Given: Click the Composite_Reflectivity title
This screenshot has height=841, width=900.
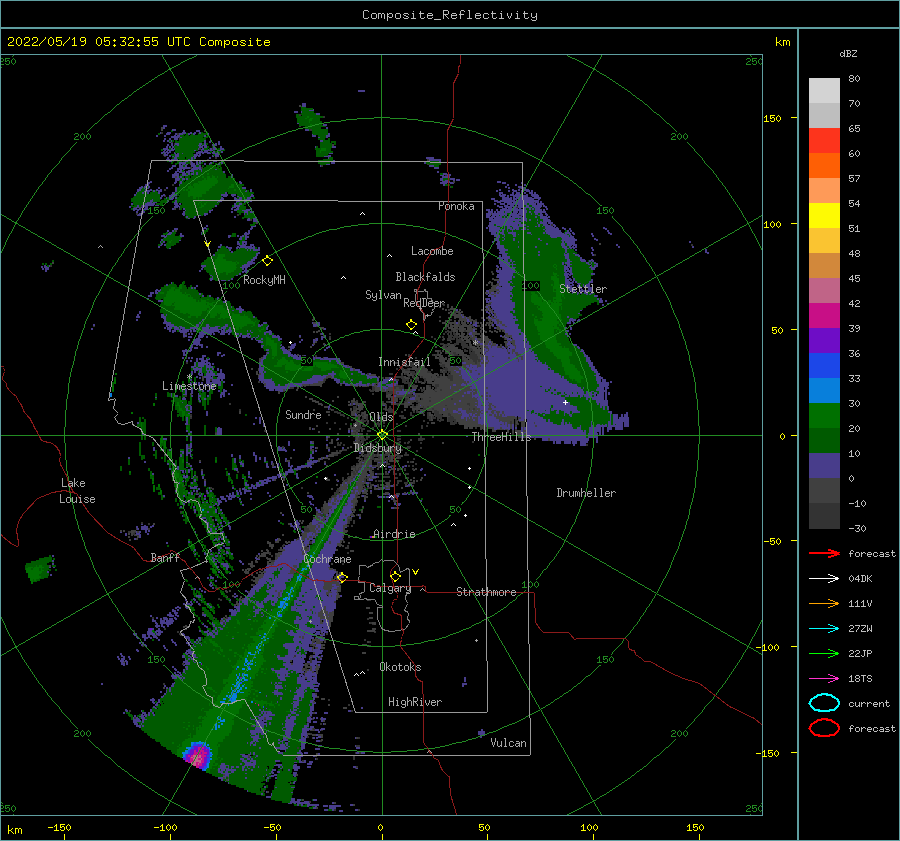Looking at the screenshot, I should click(450, 15).
